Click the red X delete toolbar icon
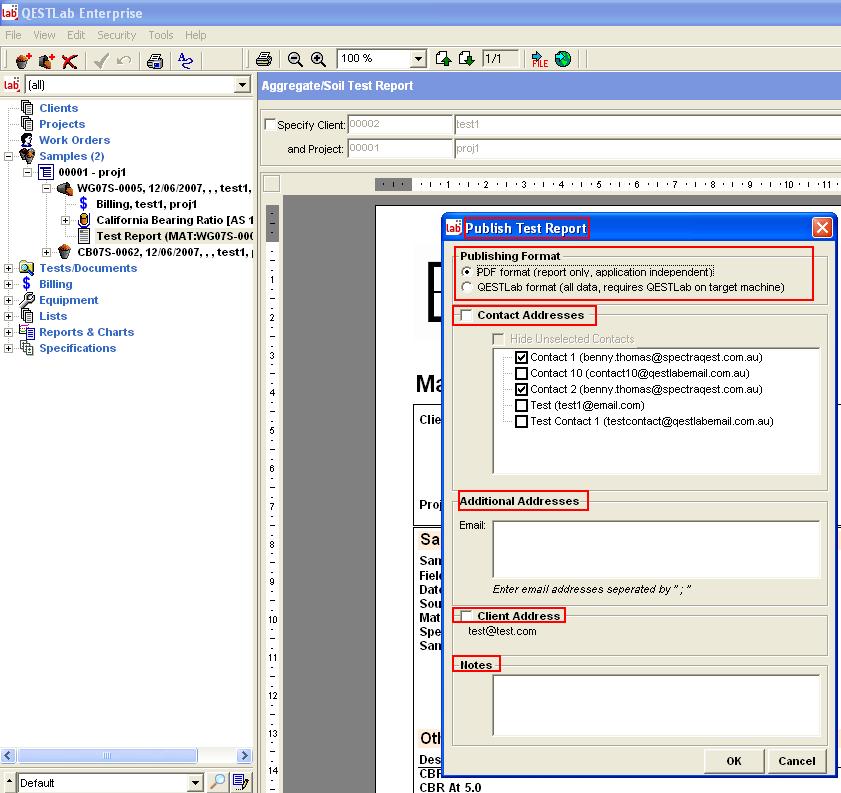Image resolution: width=841 pixels, height=793 pixels. click(70, 61)
